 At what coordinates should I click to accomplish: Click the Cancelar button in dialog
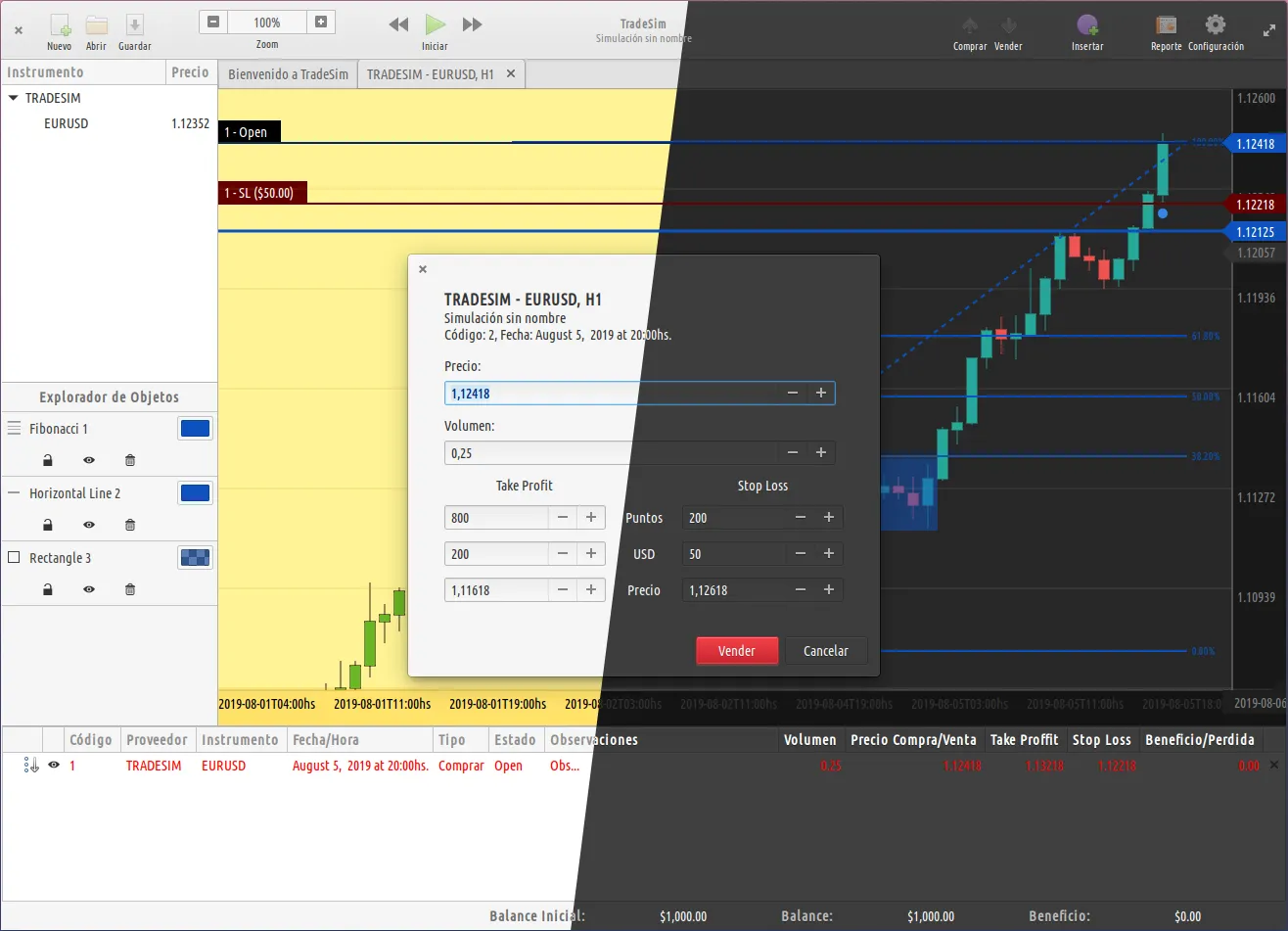click(x=826, y=651)
